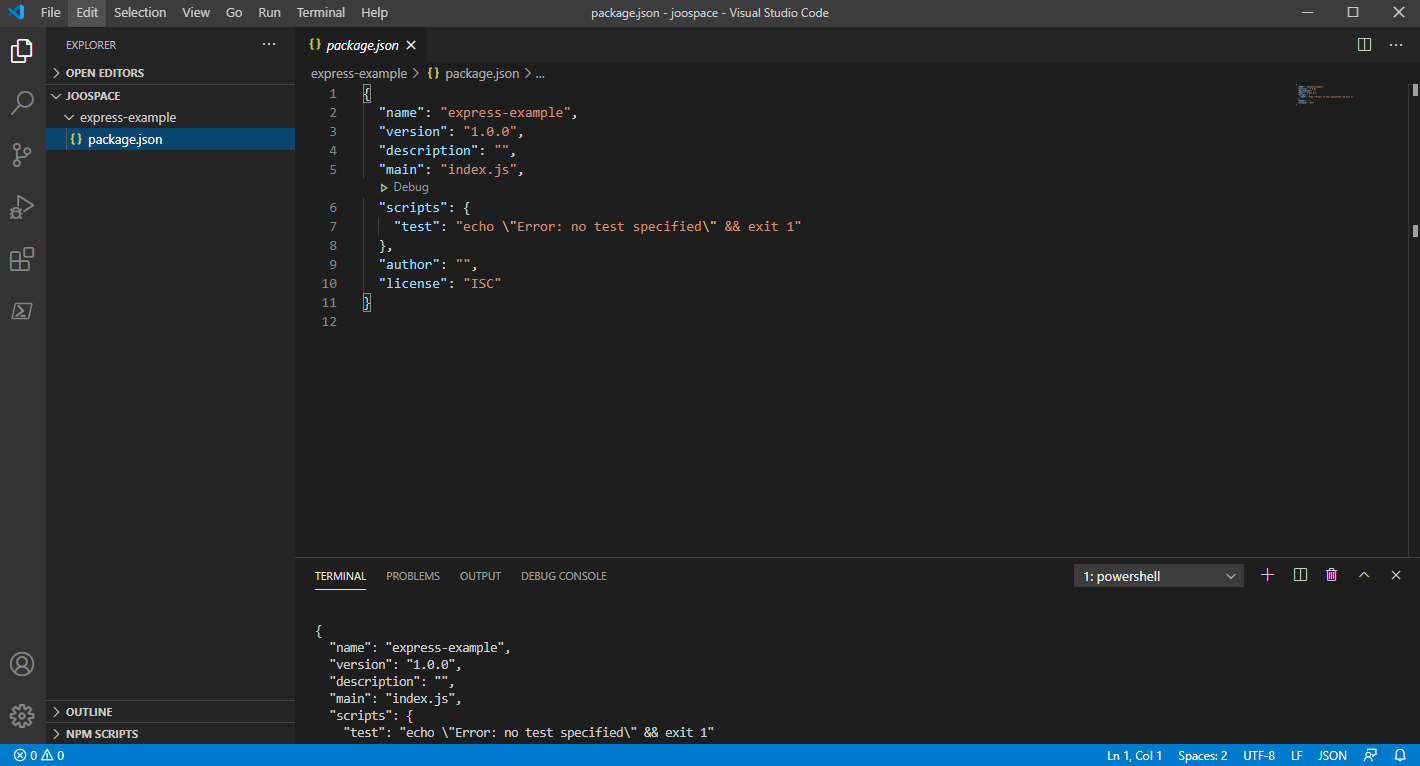Open the Extensions view icon

(22, 259)
